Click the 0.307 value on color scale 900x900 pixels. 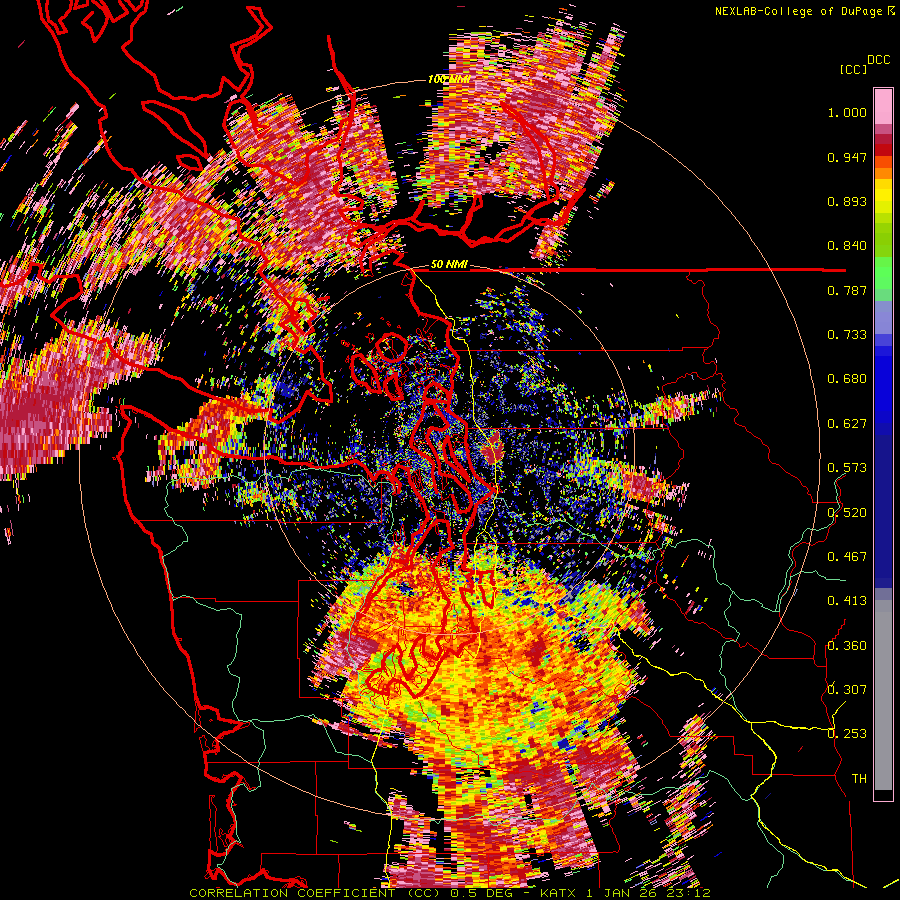(847, 690)
